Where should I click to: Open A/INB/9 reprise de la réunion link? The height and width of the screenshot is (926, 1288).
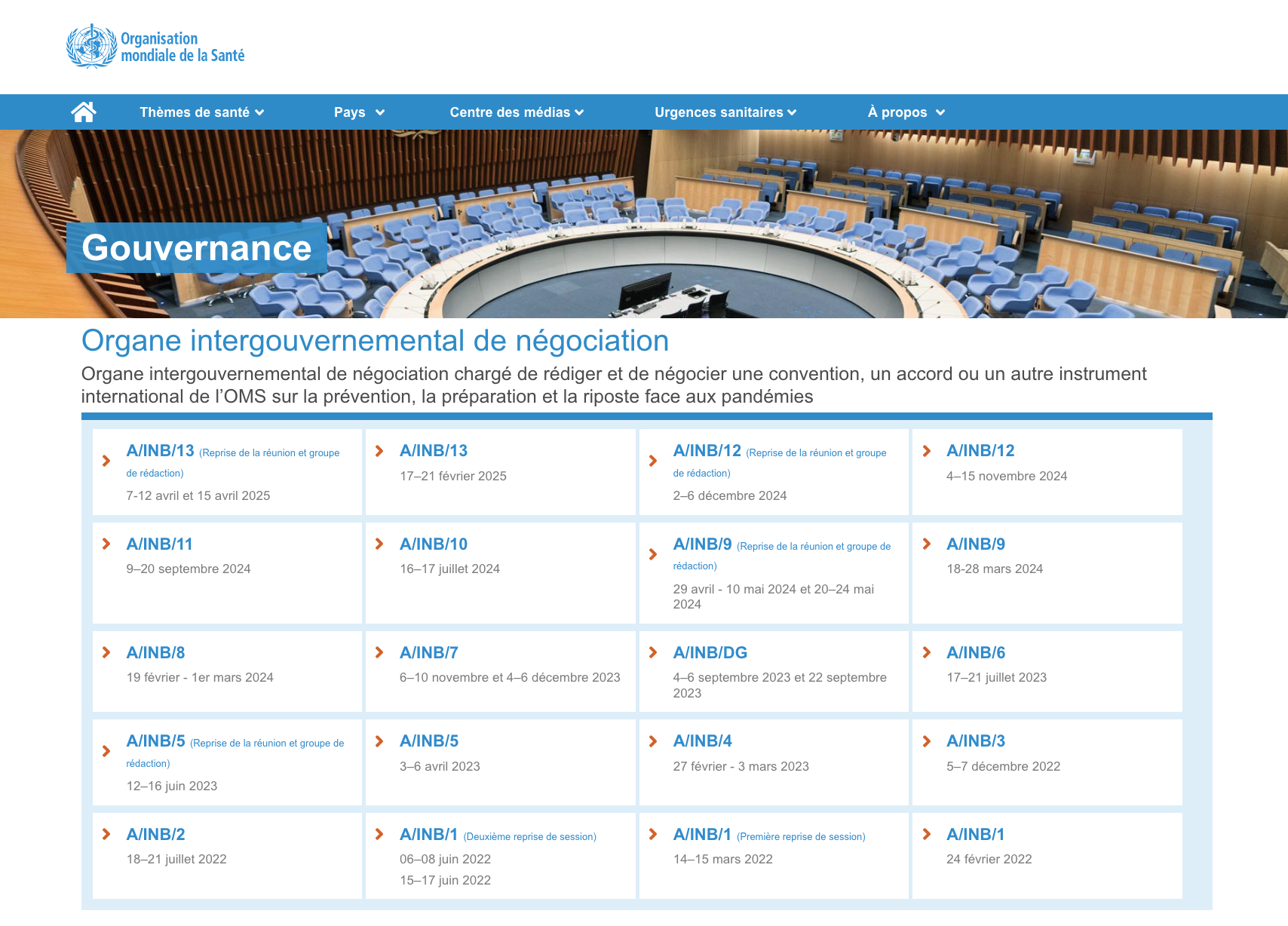pos(782,554)
